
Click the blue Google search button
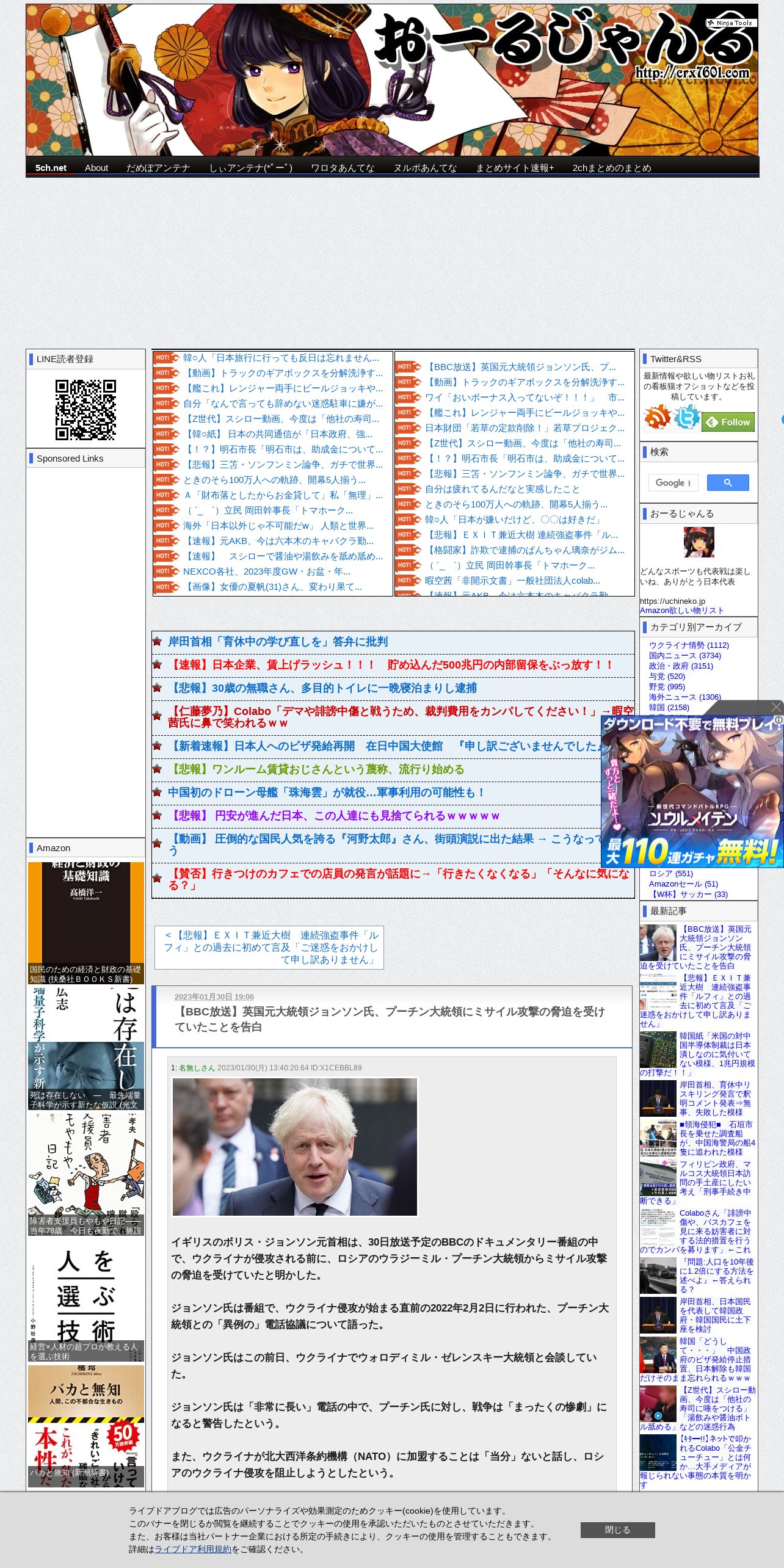[728, 482]
